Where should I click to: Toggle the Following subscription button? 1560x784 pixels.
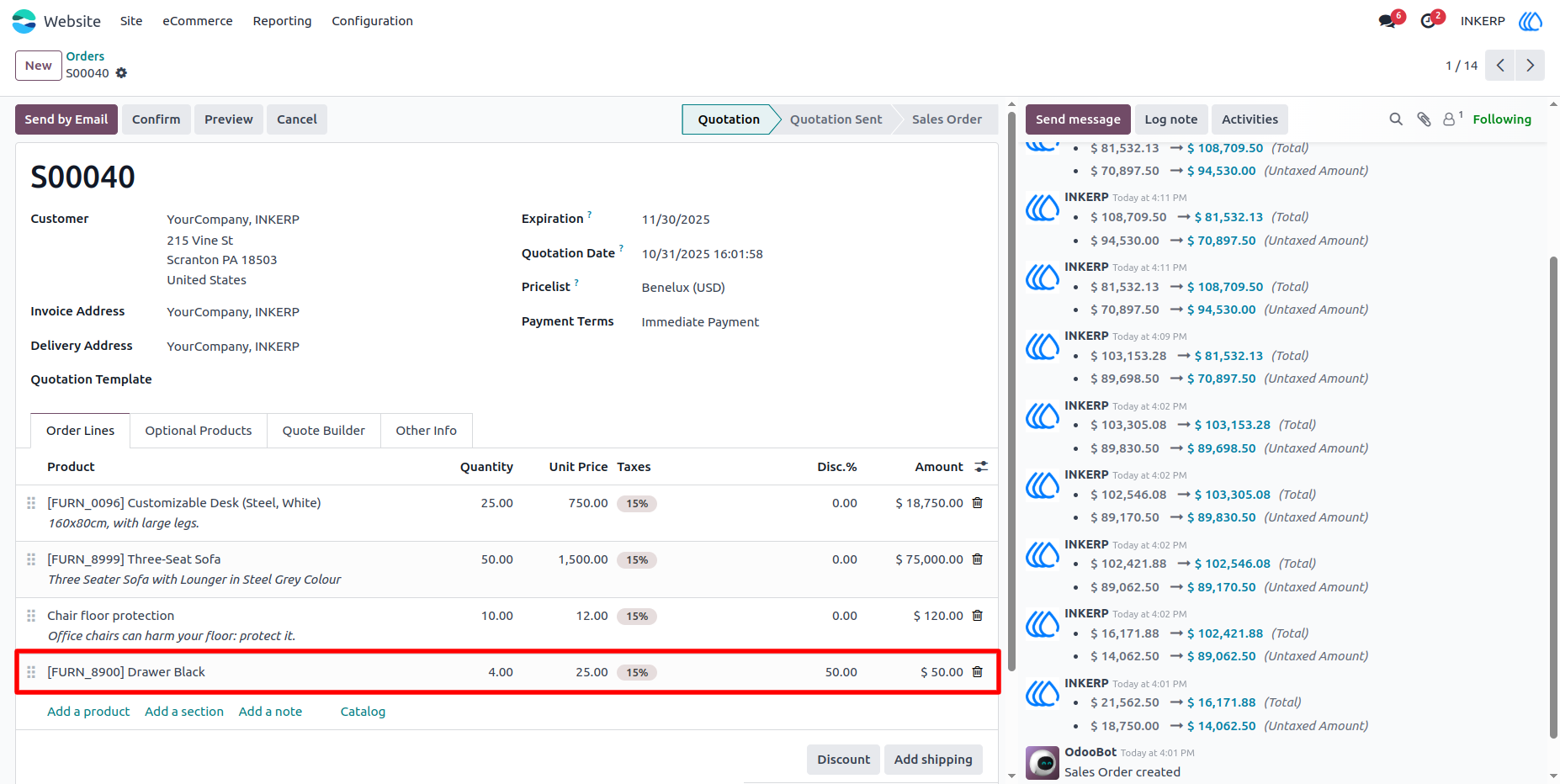pos(1501,119)
